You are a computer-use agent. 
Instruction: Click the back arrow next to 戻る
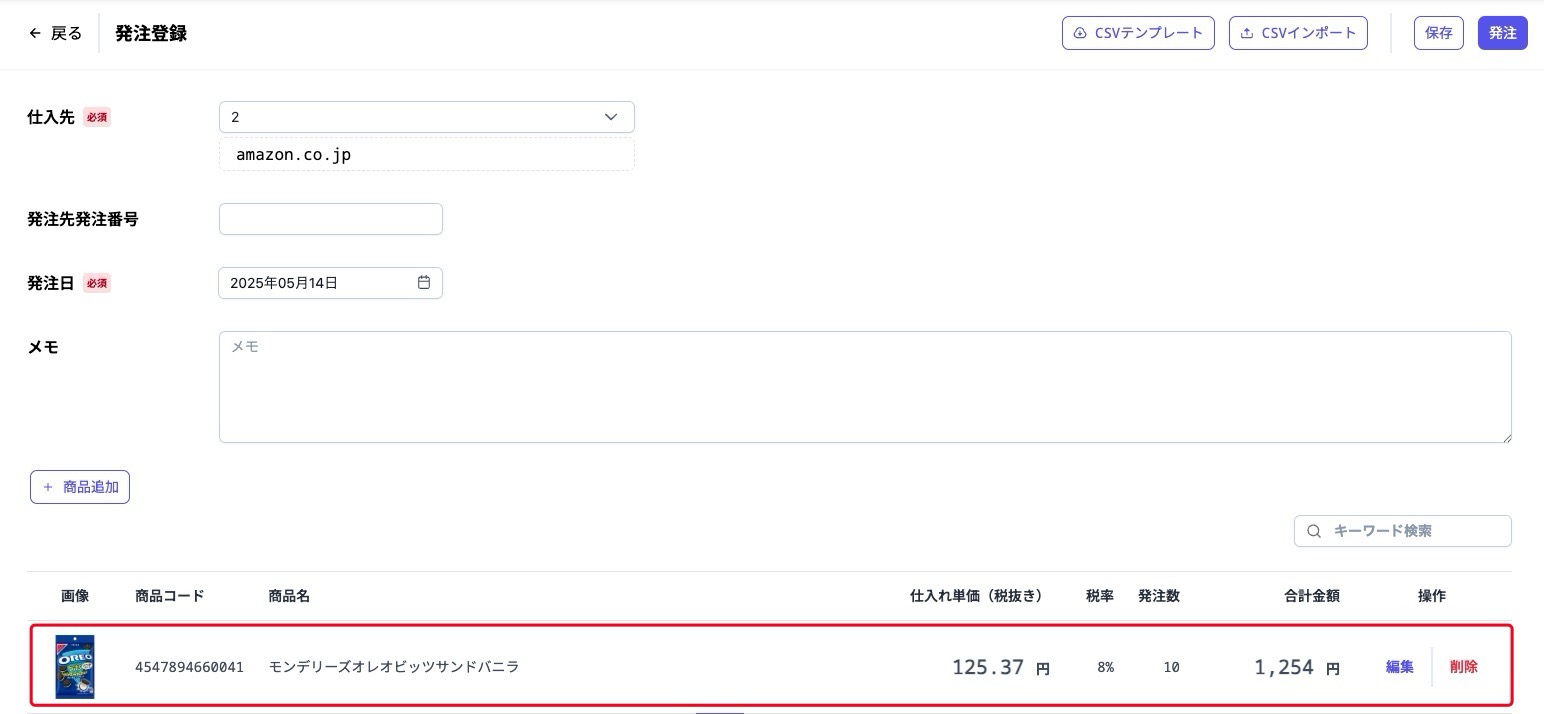(33, 32)
